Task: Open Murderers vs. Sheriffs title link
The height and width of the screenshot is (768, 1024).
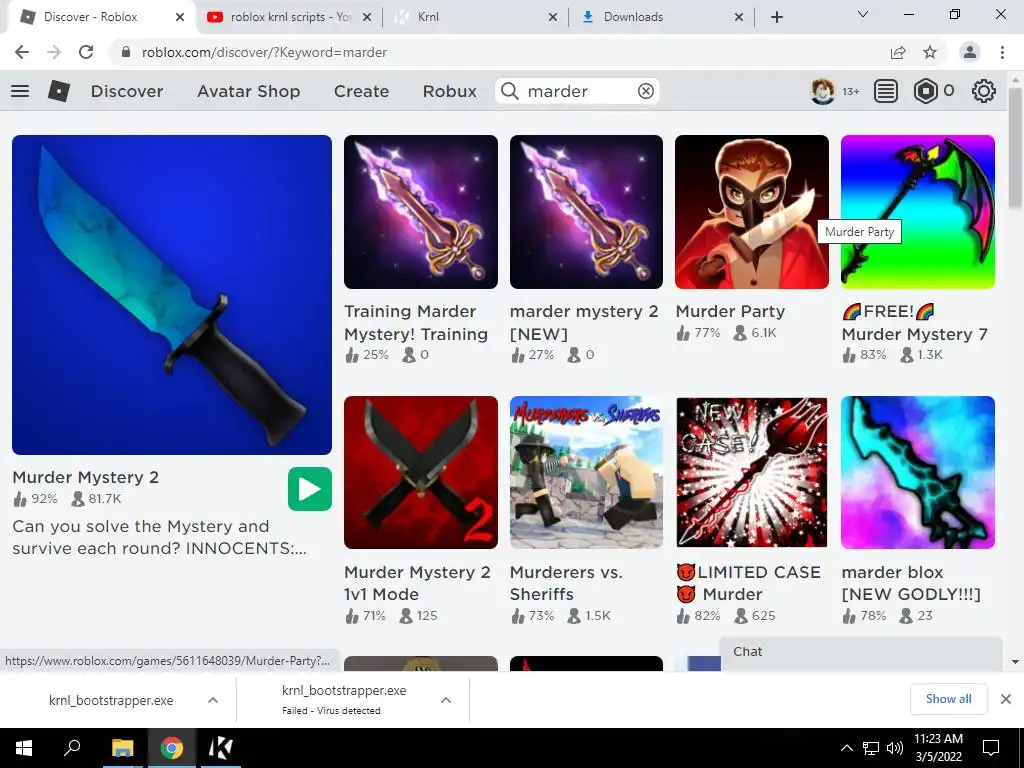Action: point(566,583)
